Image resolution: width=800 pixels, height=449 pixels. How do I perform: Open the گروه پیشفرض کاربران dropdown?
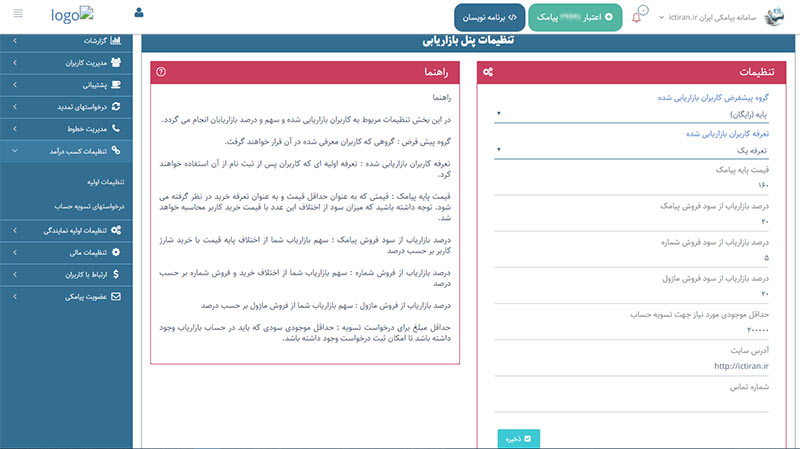click(x=631, y=114)
